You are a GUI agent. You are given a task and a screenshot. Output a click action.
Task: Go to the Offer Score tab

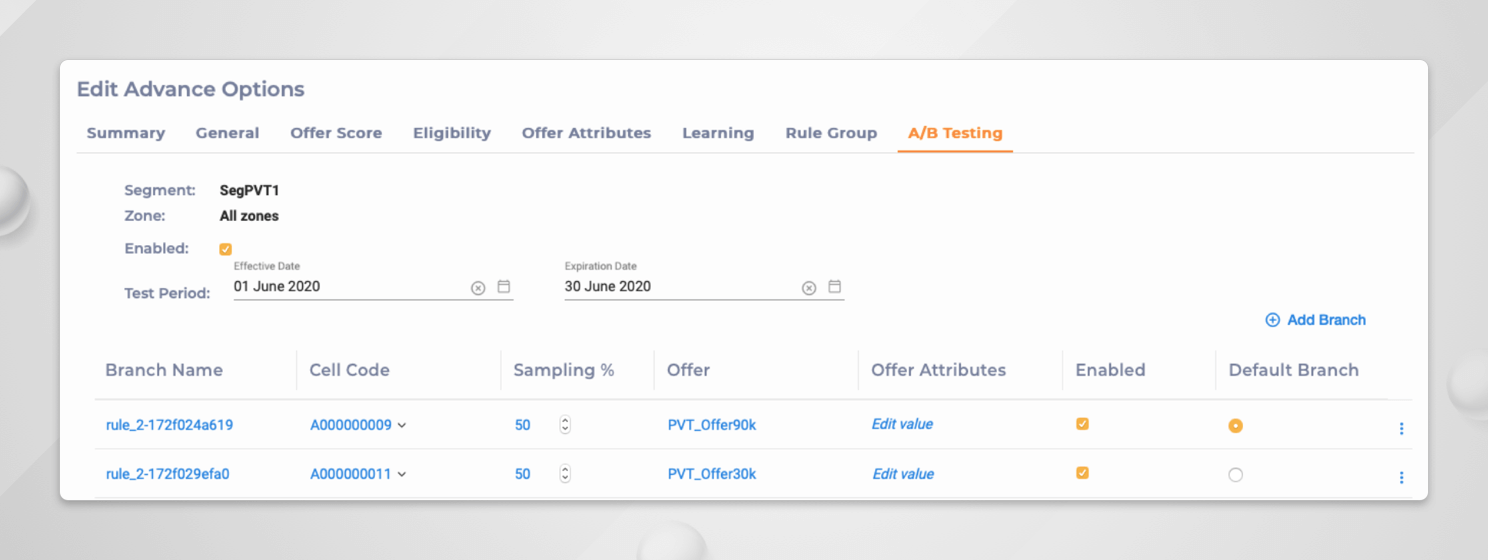click(x=336, y=133)
